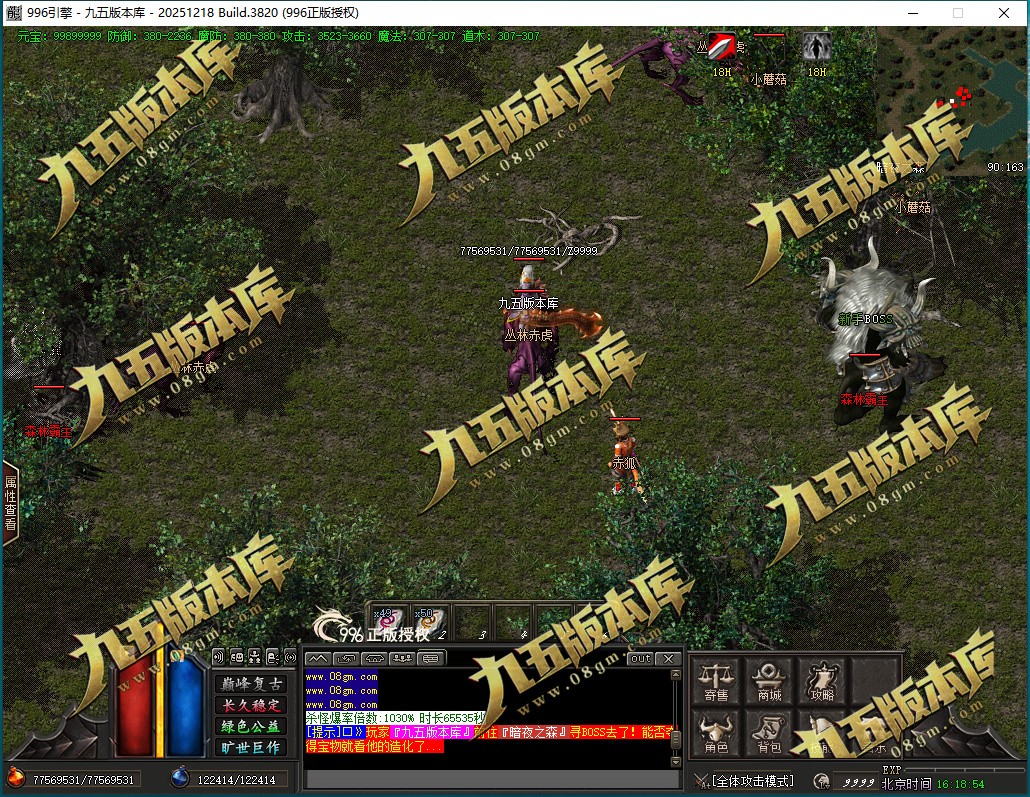Click the 小蘑菇 label between buff icons
Screen dimensions: 1030x797
point(769,79)
